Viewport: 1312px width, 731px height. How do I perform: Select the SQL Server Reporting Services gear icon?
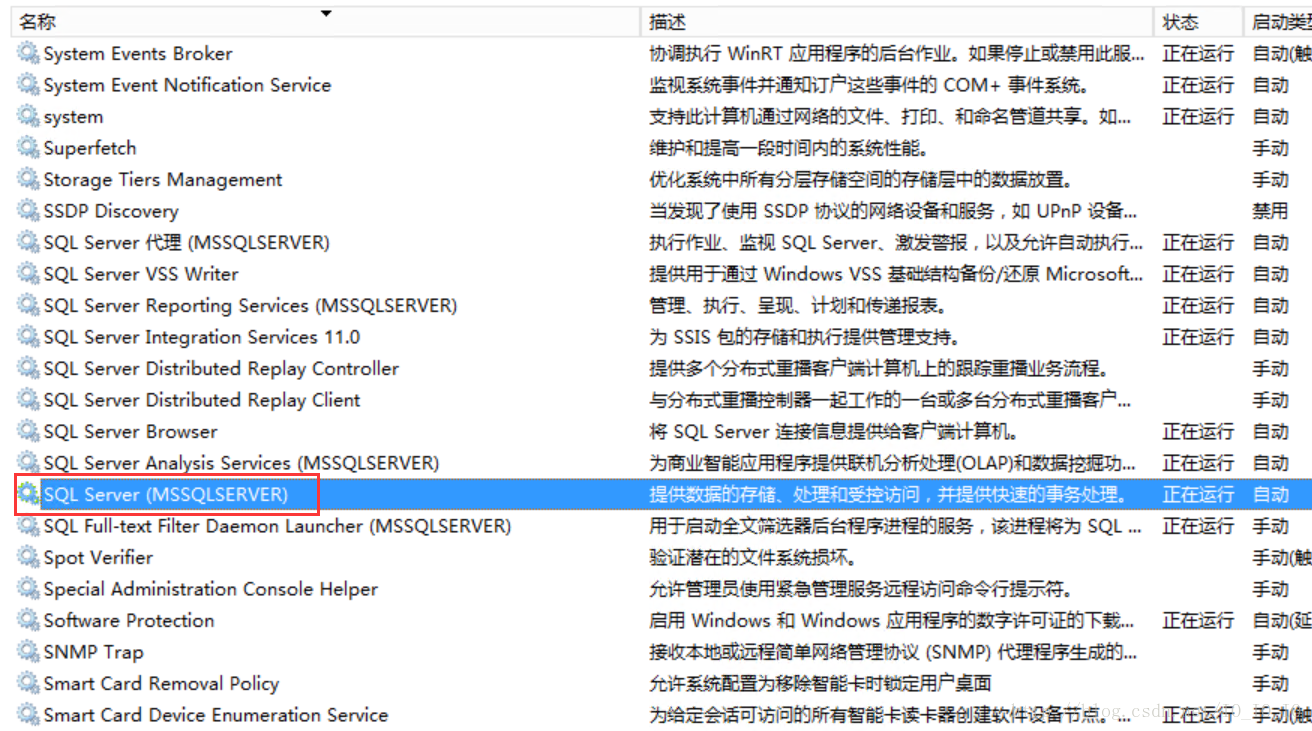point(28,305)
